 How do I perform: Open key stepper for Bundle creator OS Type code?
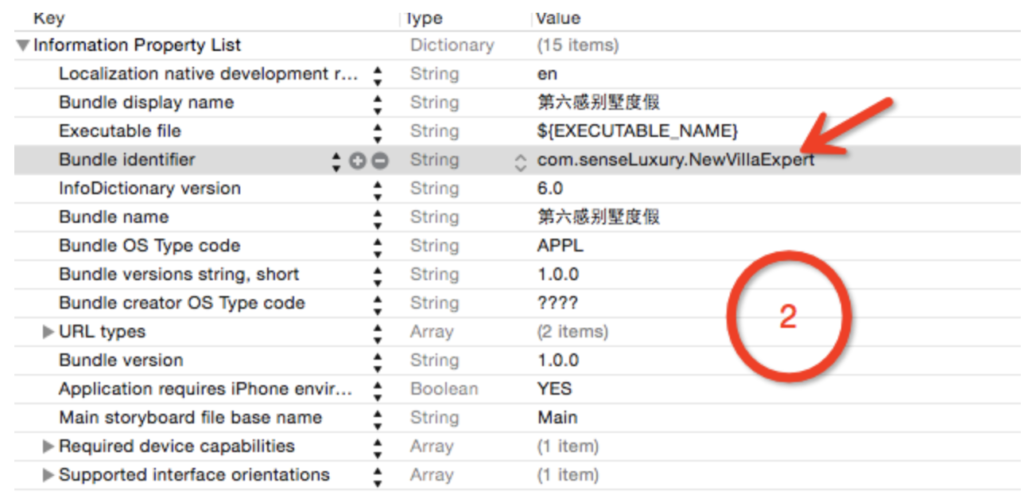[377, 304]
